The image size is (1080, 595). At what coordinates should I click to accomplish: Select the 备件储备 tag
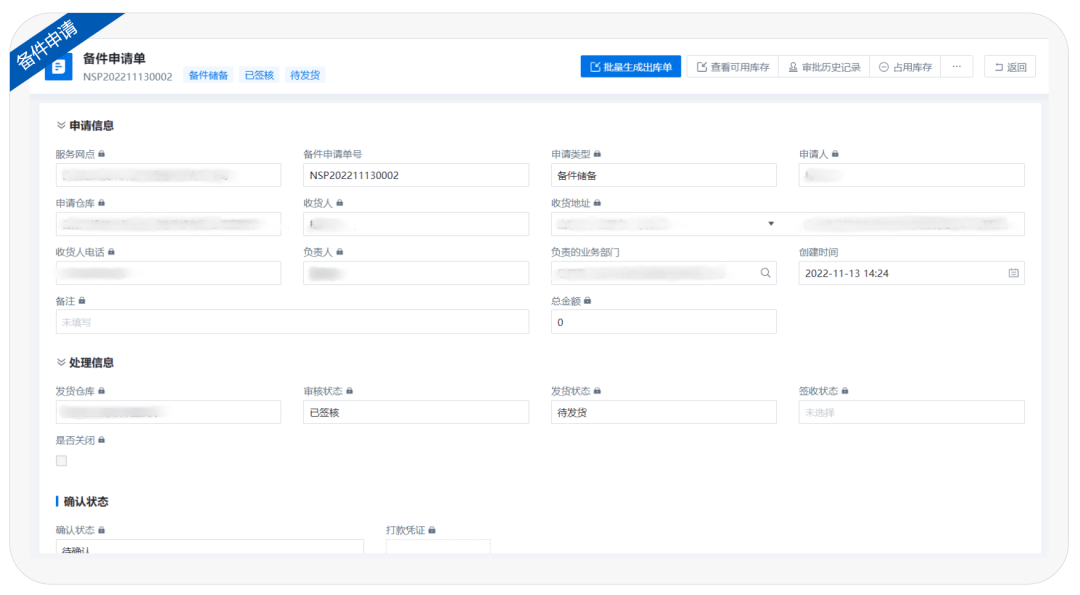tap(208, 76)
